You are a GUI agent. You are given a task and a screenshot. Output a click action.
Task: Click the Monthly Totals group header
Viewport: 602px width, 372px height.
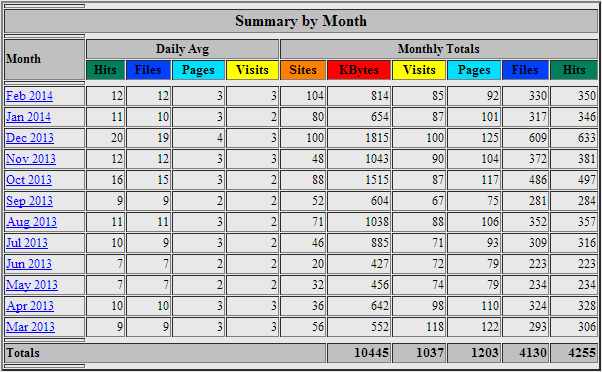[x=439, y=49]
